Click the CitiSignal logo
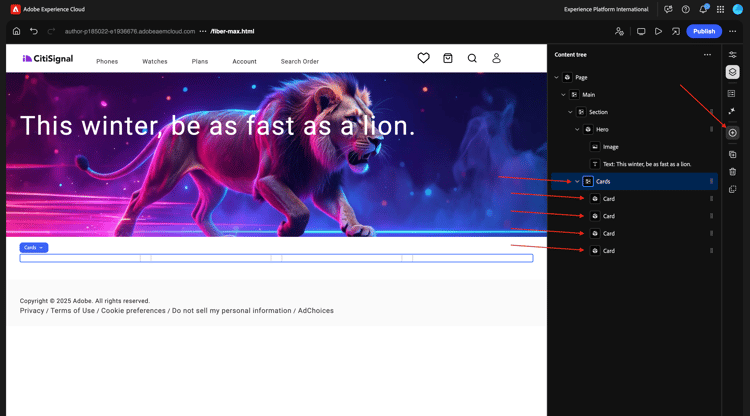750x416 pixels. (48, 58)
